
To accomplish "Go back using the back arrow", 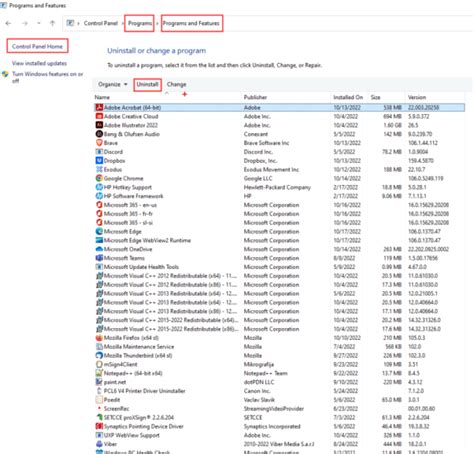I will click(x=8, y=23).
